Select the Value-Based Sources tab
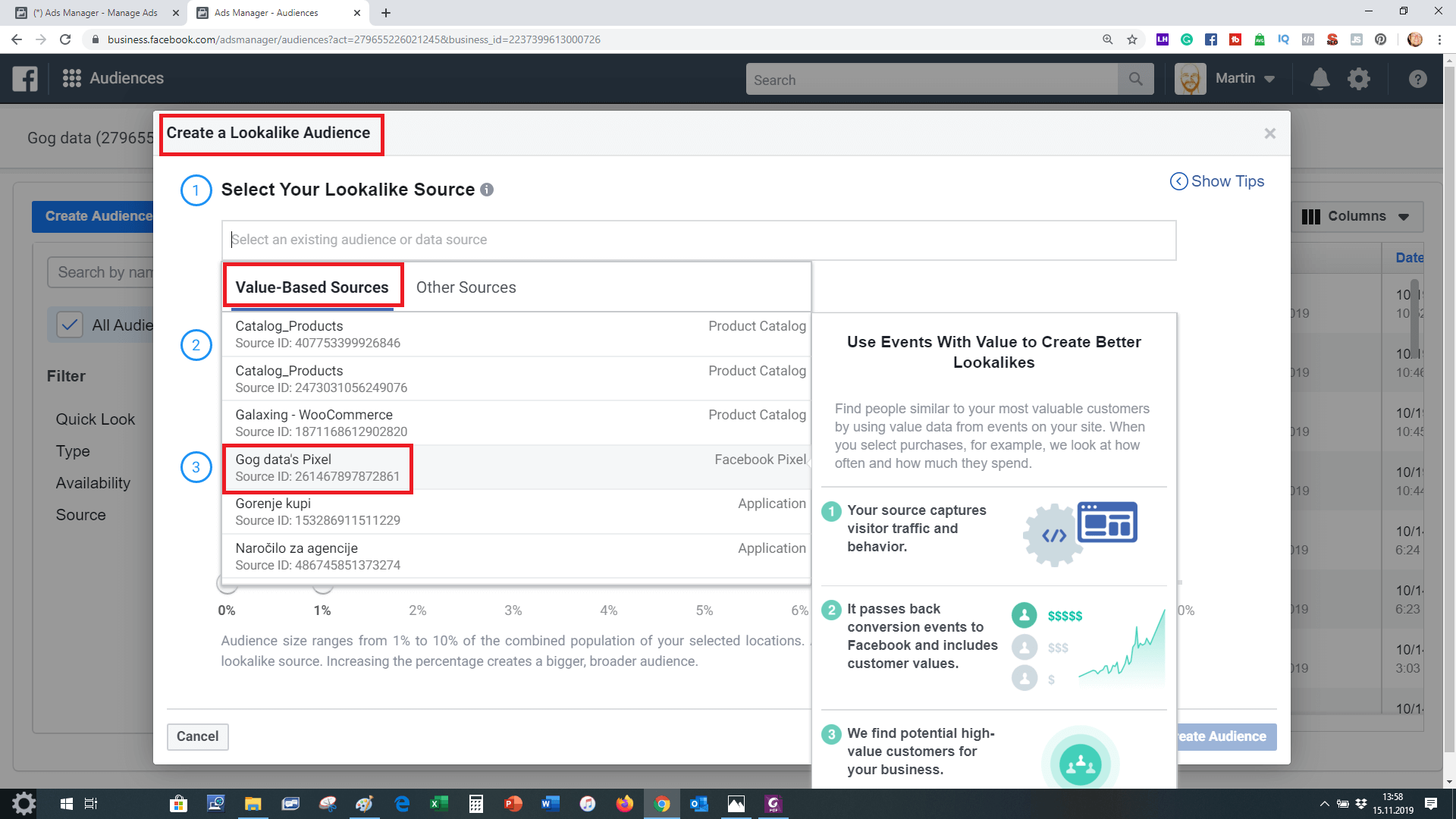Image resolution: width=1456 pixels, height=819 pixels. (x=312, y=287)
